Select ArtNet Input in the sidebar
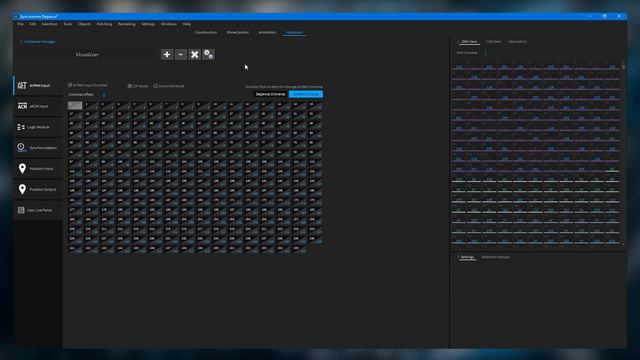 coord(38,85)
